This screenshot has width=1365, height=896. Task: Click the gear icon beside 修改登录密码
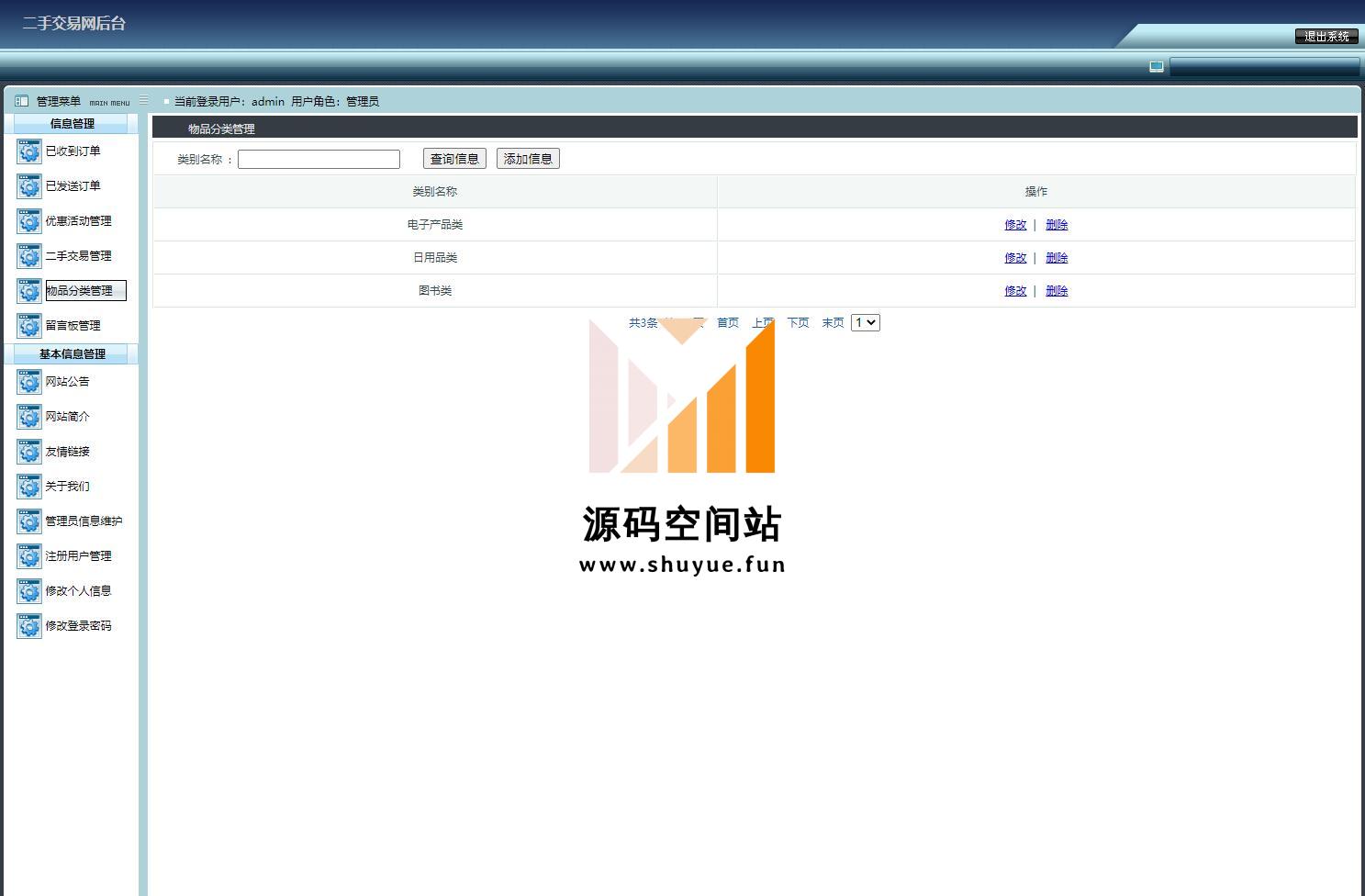[x=29, y=626]
